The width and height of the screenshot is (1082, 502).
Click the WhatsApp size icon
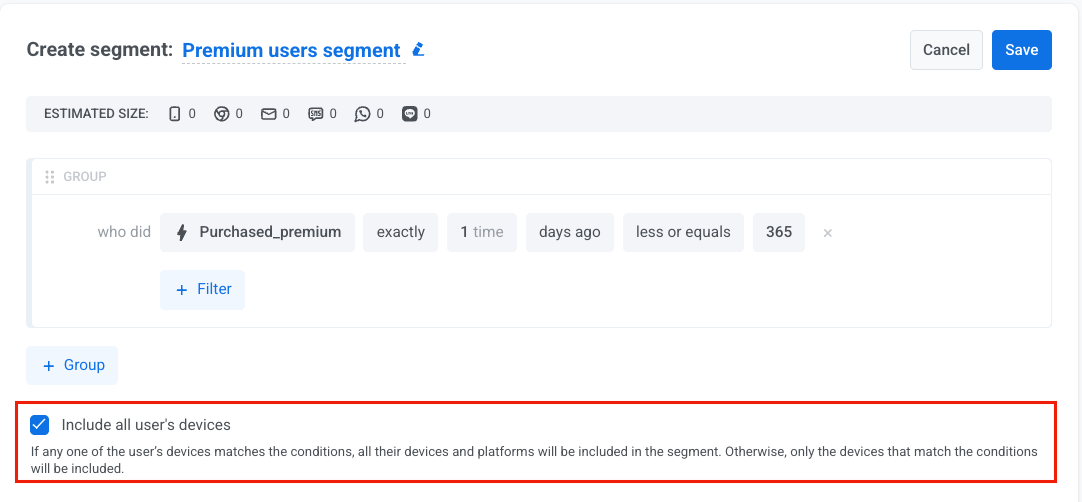click(x=362, y=114)
